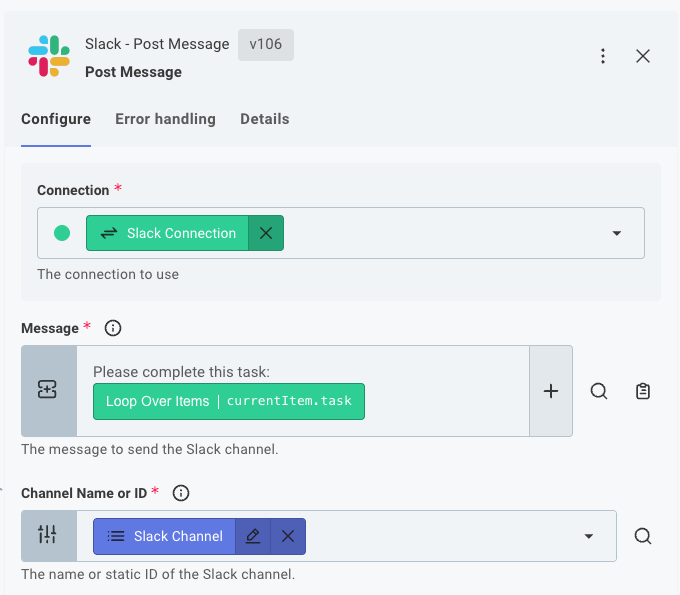
Task: Add a reference with Message plus button
Action: (551, 391)
